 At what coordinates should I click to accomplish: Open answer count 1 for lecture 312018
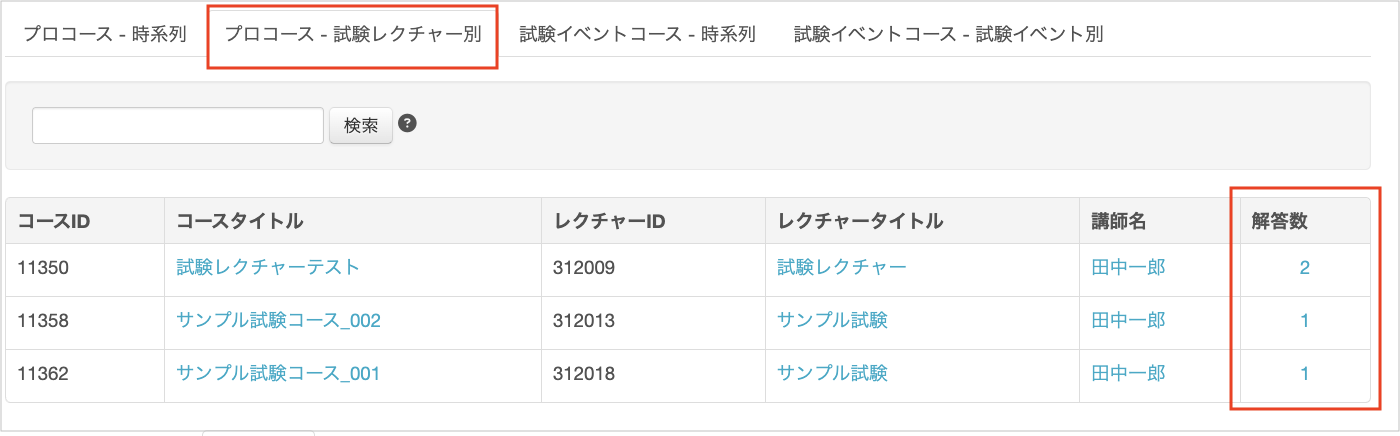pos(1305,374)
